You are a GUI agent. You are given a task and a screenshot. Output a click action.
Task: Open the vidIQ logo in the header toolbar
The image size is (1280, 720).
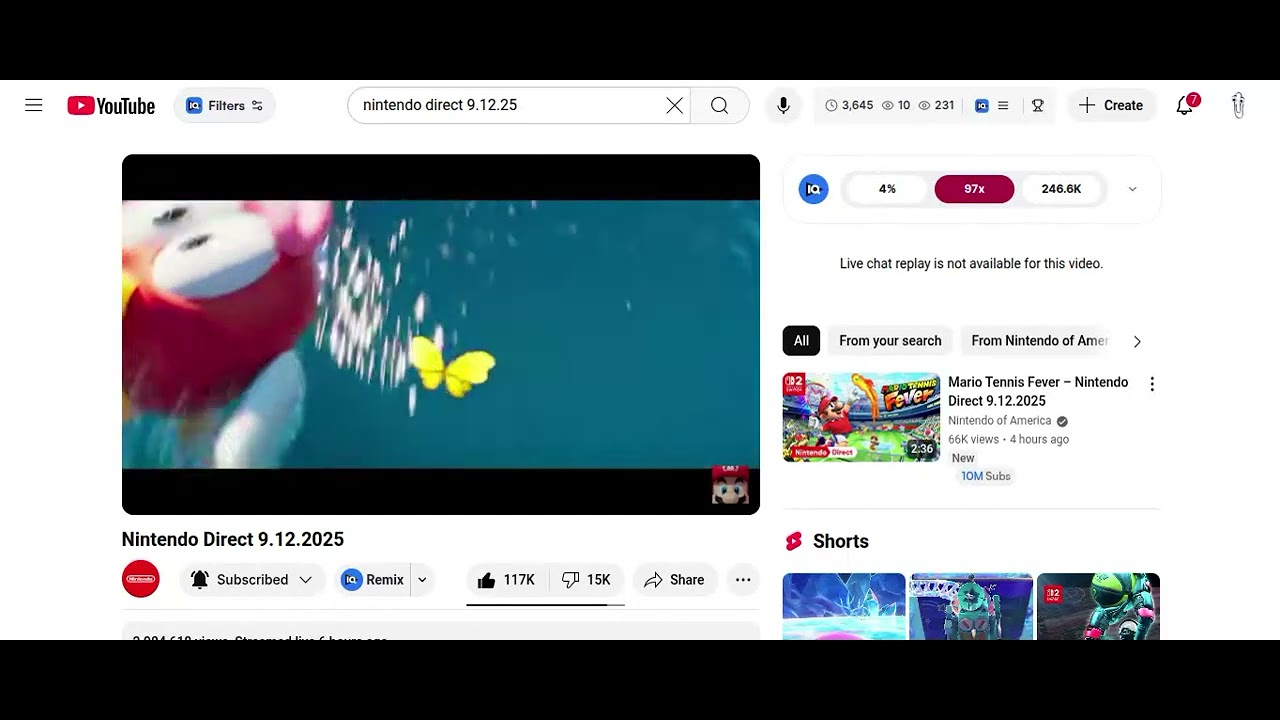982,105
